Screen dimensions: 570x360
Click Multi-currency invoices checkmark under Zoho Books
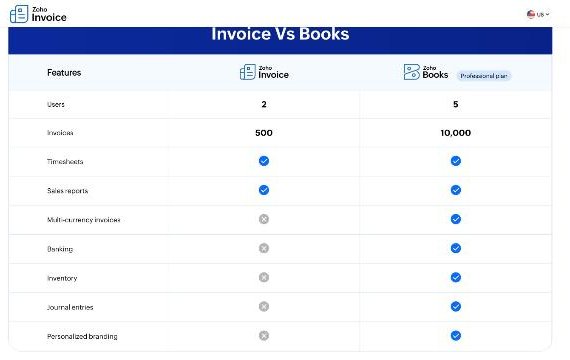coord(455,219)
